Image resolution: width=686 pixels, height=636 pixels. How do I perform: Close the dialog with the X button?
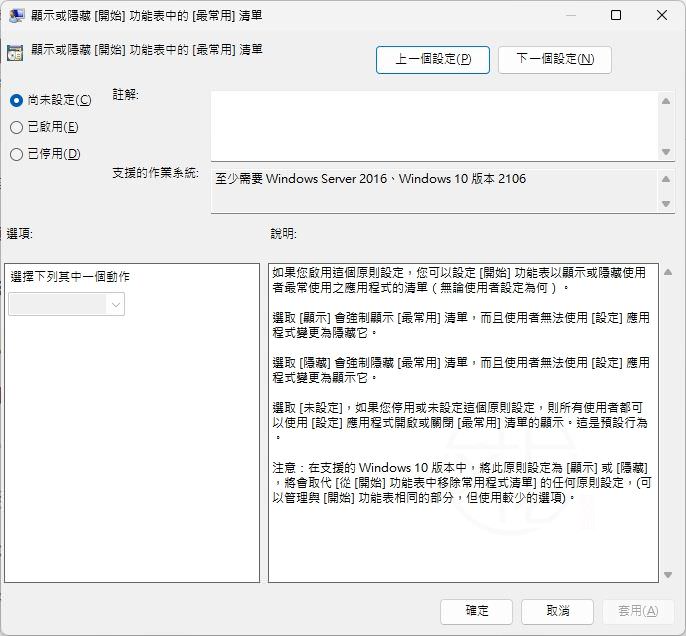(662, 16)
